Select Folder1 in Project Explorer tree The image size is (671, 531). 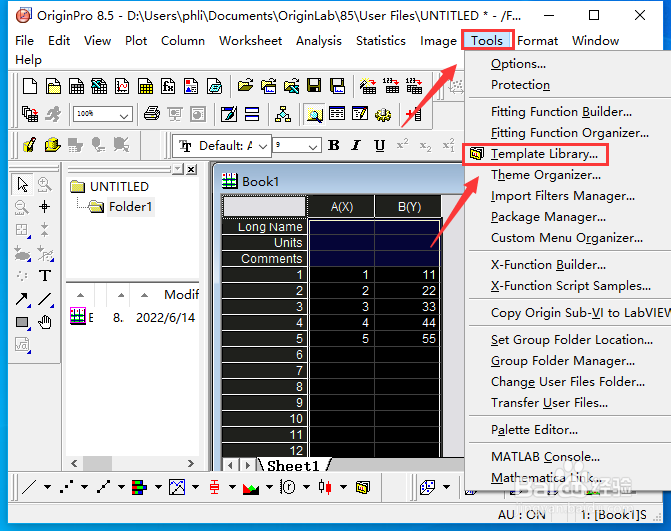[x=130, y=207]
